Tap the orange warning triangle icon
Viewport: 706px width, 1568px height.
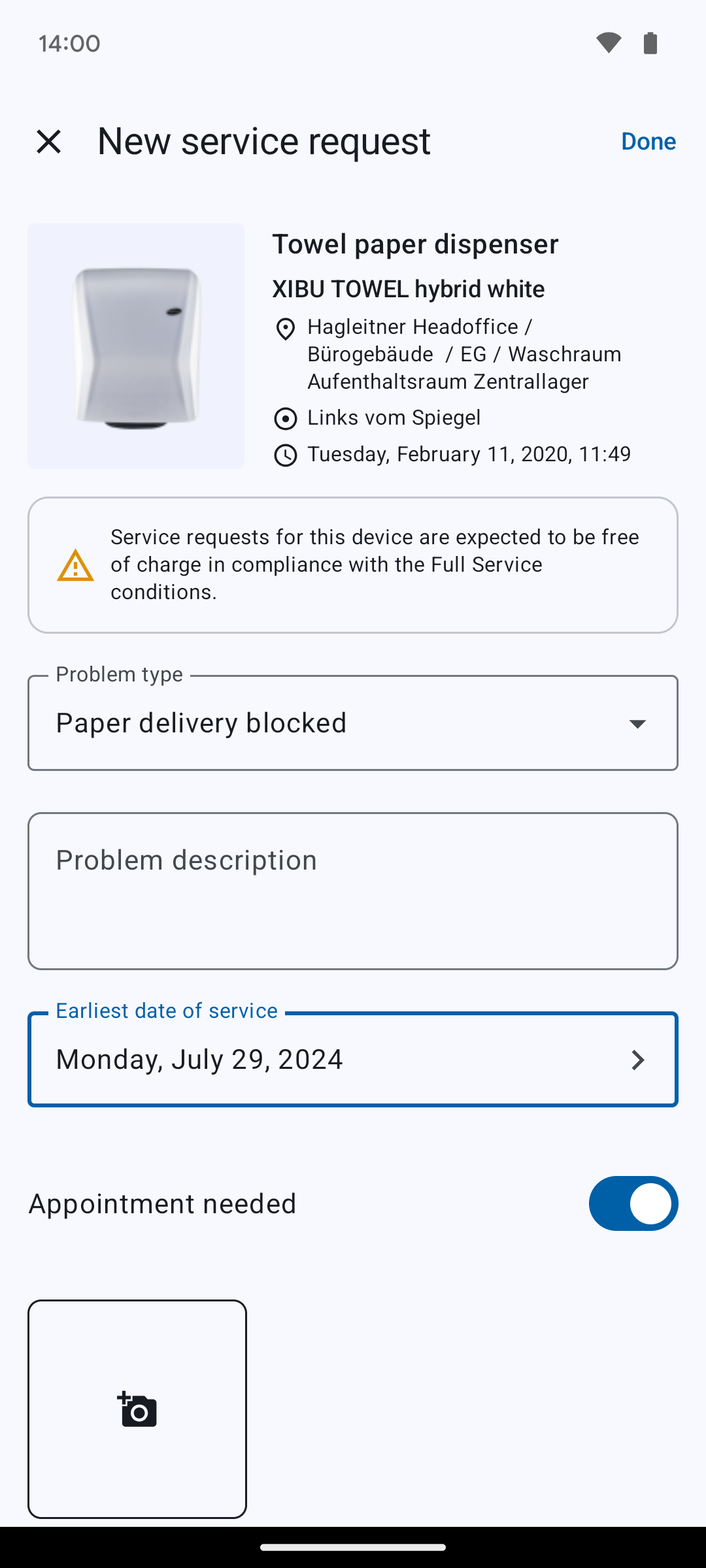(75, 565)
